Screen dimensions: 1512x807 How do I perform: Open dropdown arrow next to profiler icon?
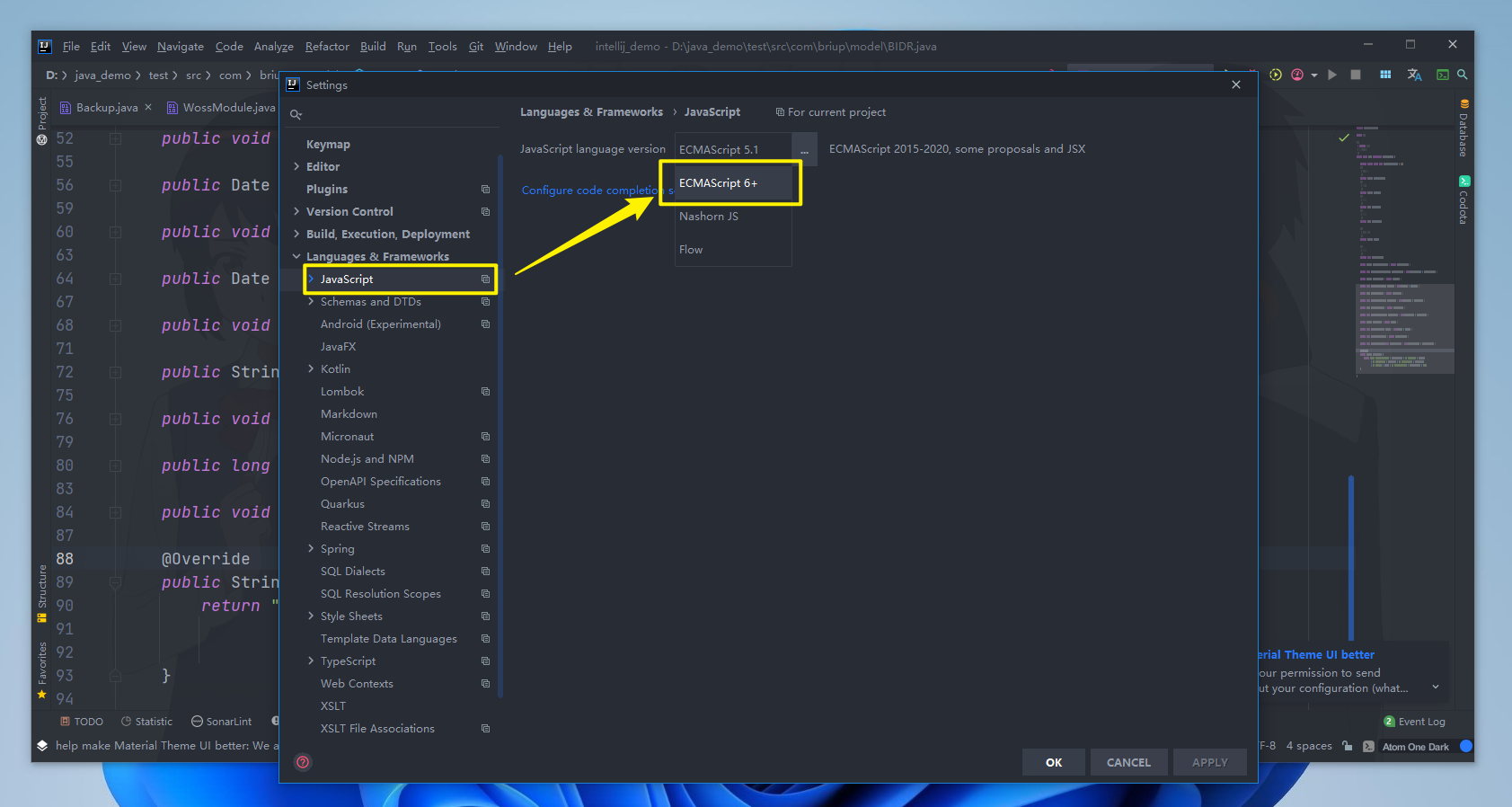coord(1314,75)
